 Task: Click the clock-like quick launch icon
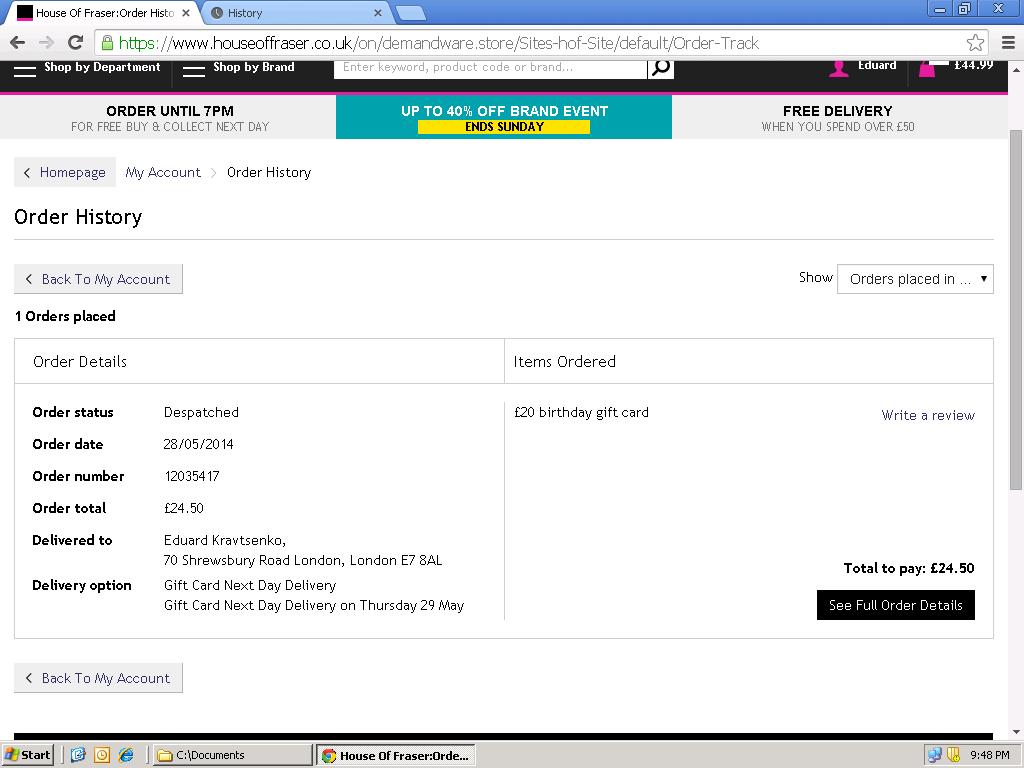click(102, 755)
